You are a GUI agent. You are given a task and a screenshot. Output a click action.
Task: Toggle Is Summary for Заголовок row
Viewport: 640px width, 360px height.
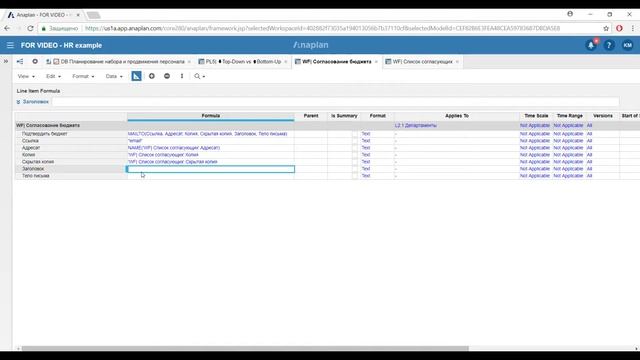(x=355, y=169)
